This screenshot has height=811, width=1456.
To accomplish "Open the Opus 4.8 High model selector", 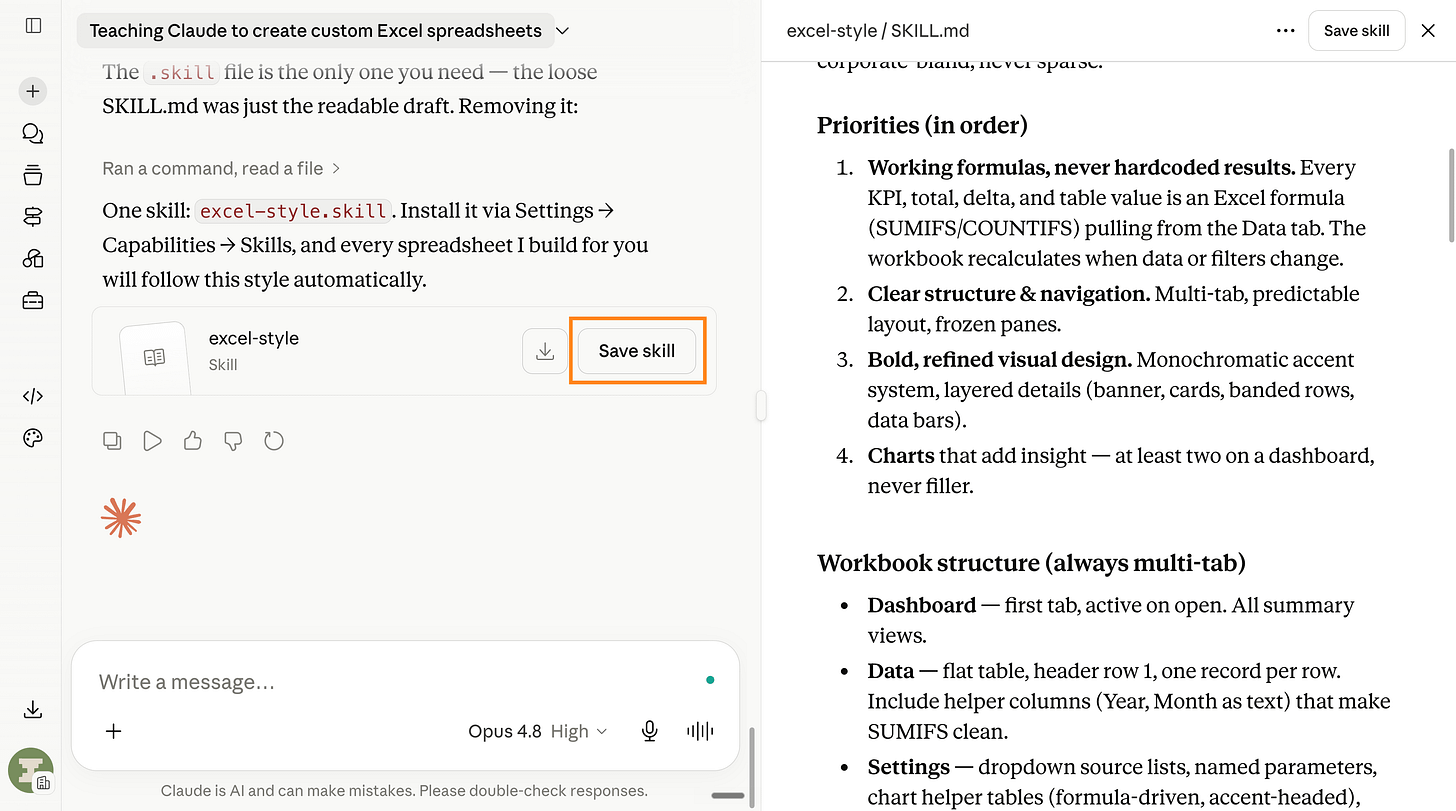I will click(538, 731).
